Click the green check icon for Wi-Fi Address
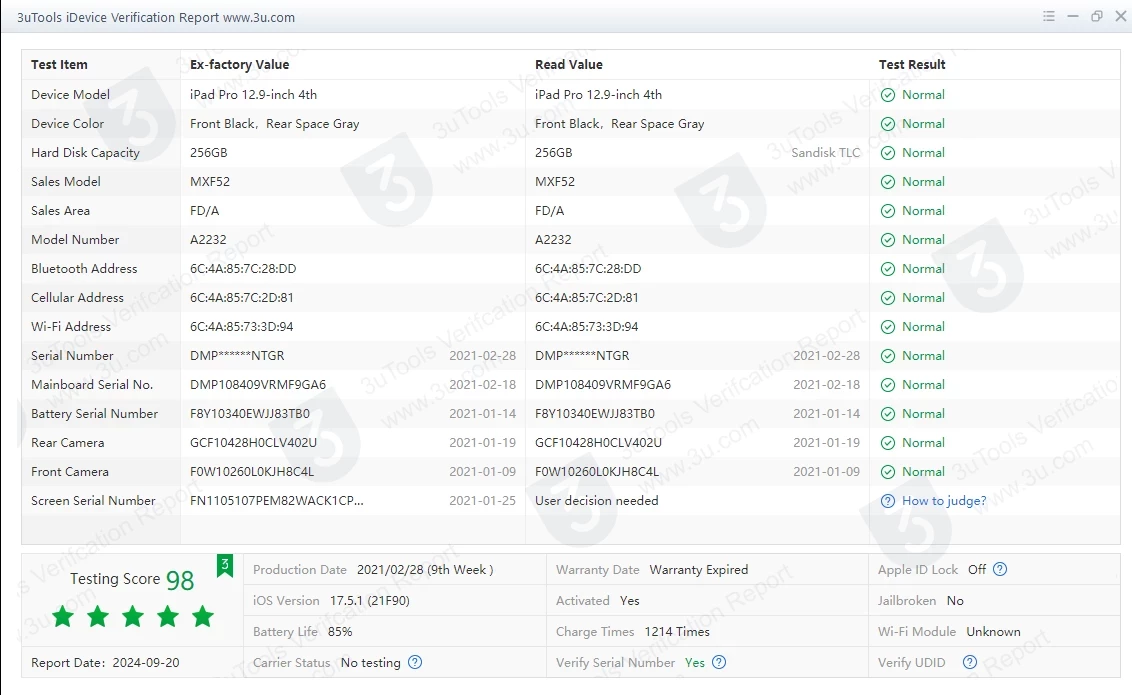Screen dimensions: 1132x695 click(x=888, y=327)
